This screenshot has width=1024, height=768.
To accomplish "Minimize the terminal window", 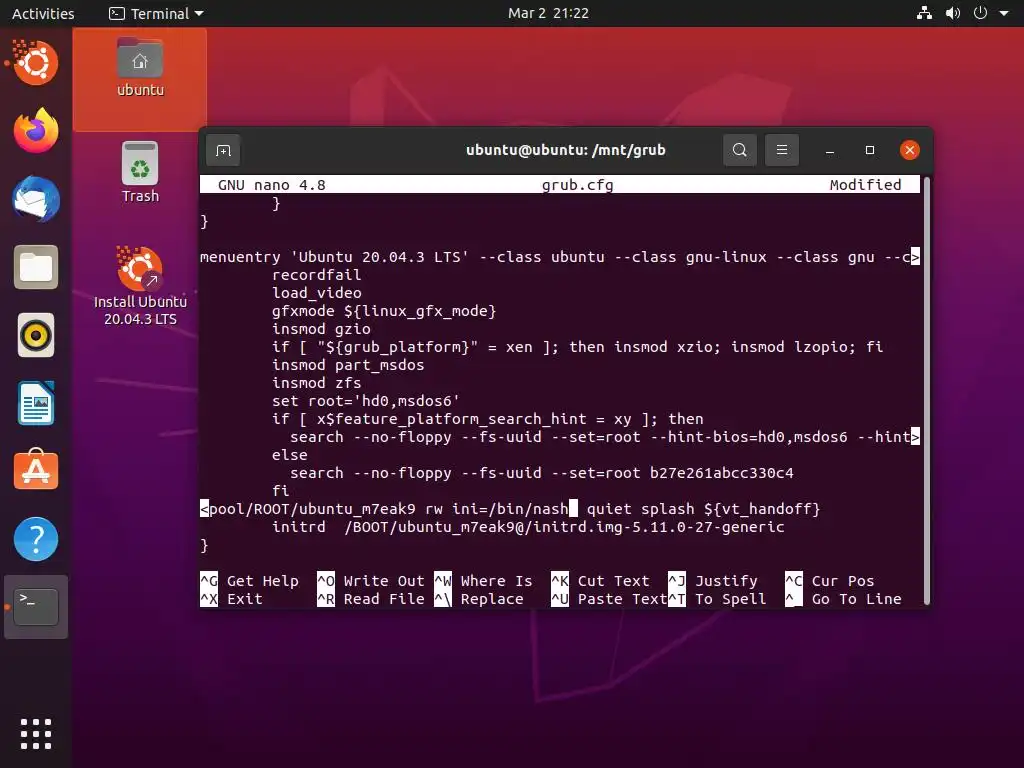I will (x=830, y=150).
